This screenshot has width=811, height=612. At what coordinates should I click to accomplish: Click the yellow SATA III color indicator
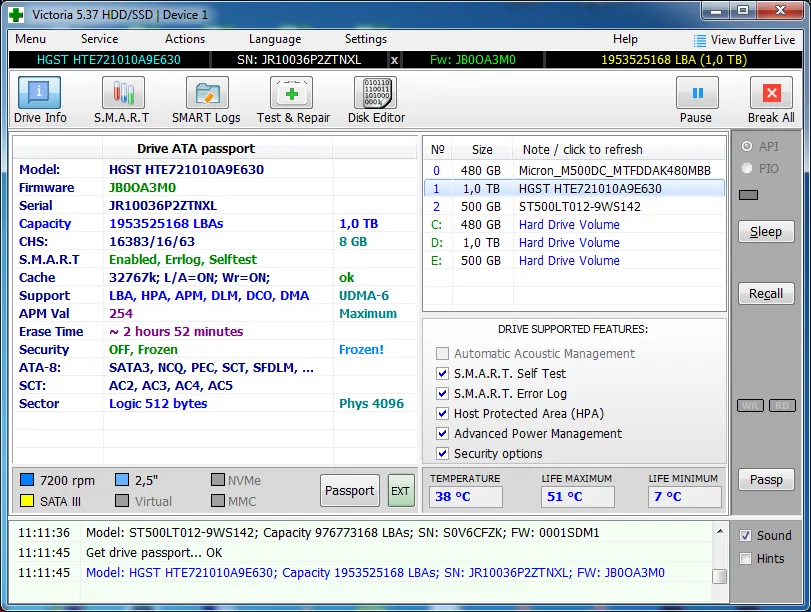[27, 501]
